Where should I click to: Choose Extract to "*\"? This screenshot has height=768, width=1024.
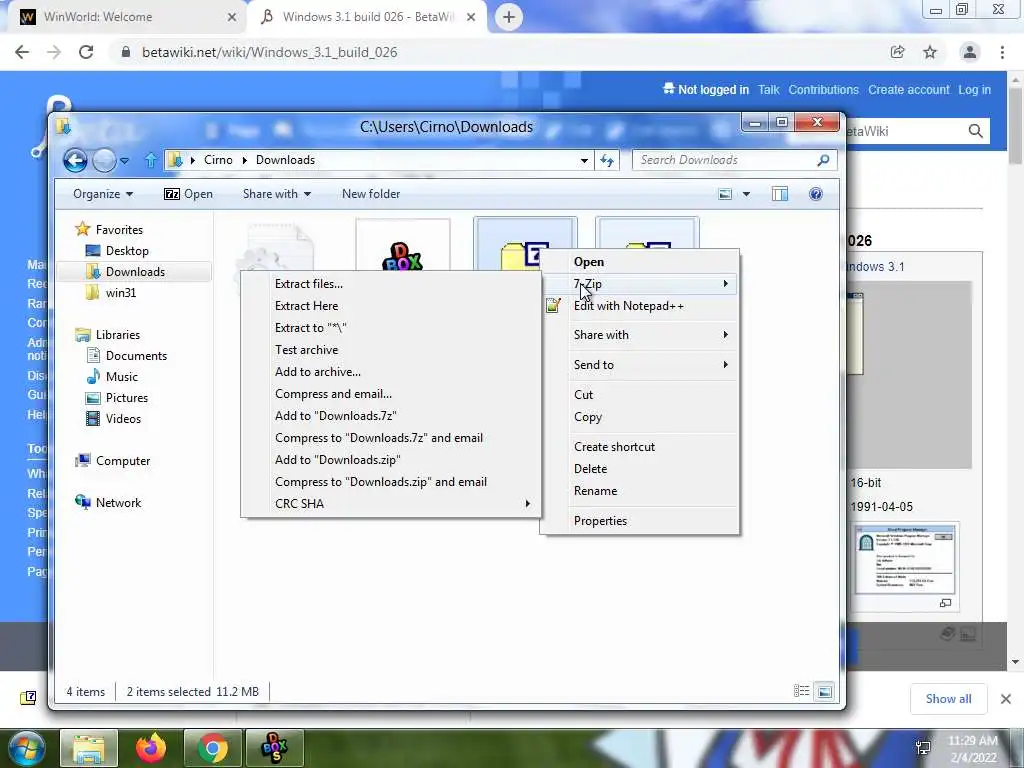coord(391,328)
